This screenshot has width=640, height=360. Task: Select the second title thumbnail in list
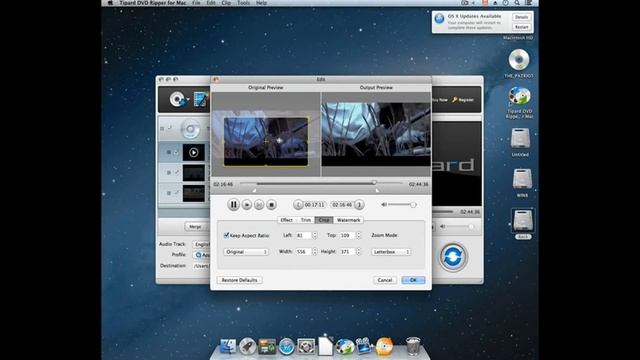(193, 173)
